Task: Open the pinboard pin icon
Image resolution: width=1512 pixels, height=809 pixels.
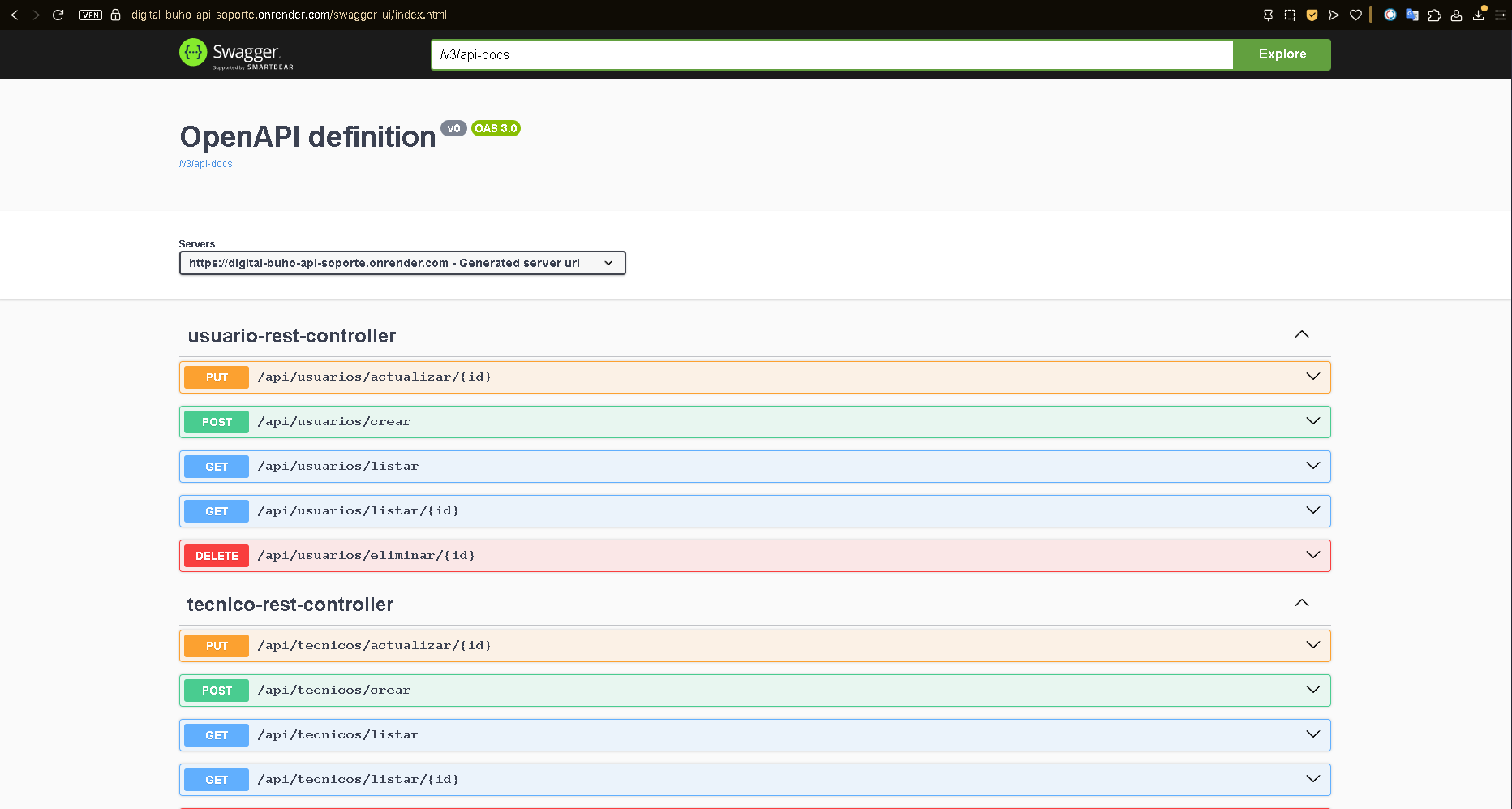Action: click(1268, 15)
